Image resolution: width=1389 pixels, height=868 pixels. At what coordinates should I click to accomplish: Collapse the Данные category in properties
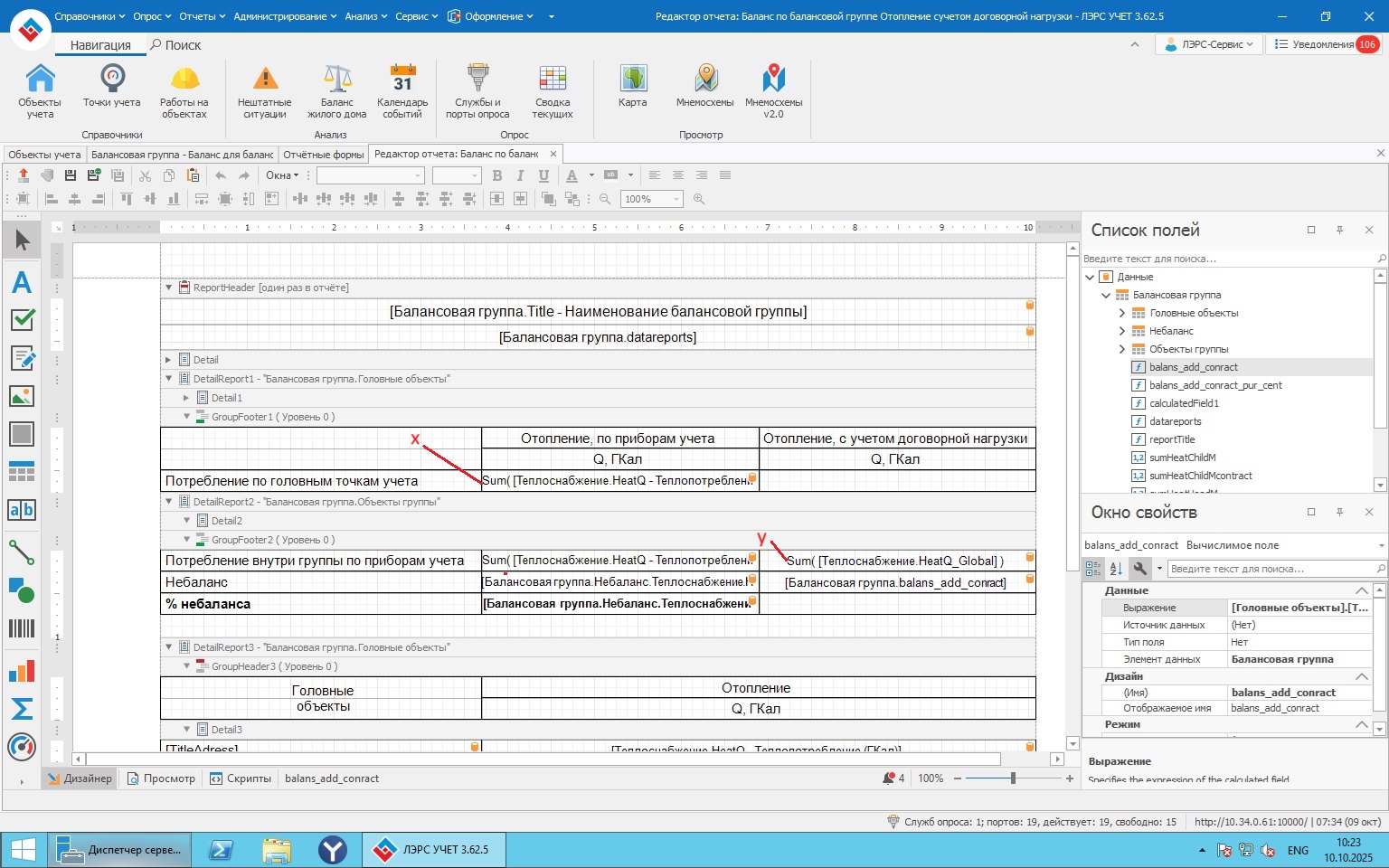coord(1361,590)
